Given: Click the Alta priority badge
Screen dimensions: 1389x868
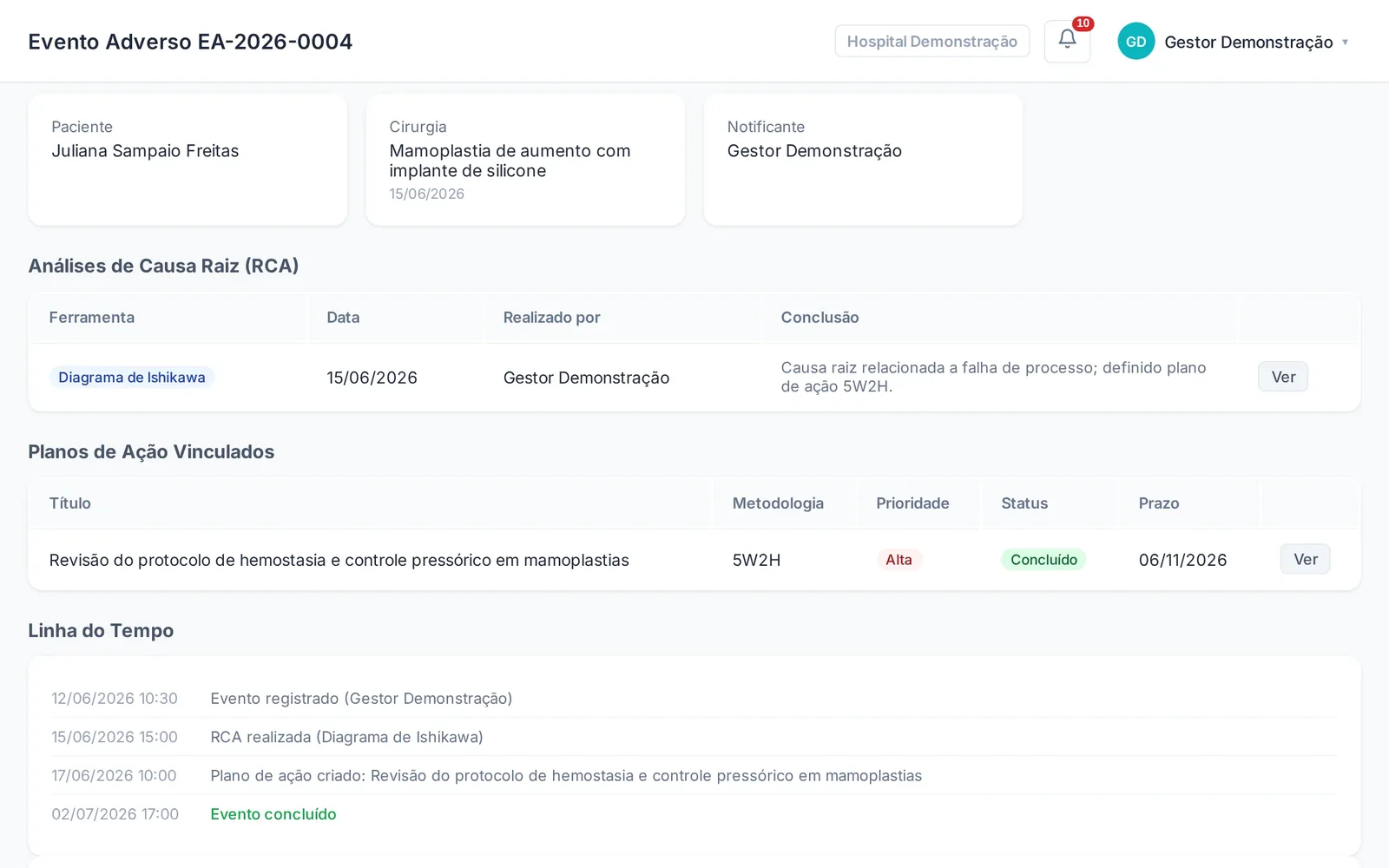Looking at the screenshot, I should [x=899, y=560].
